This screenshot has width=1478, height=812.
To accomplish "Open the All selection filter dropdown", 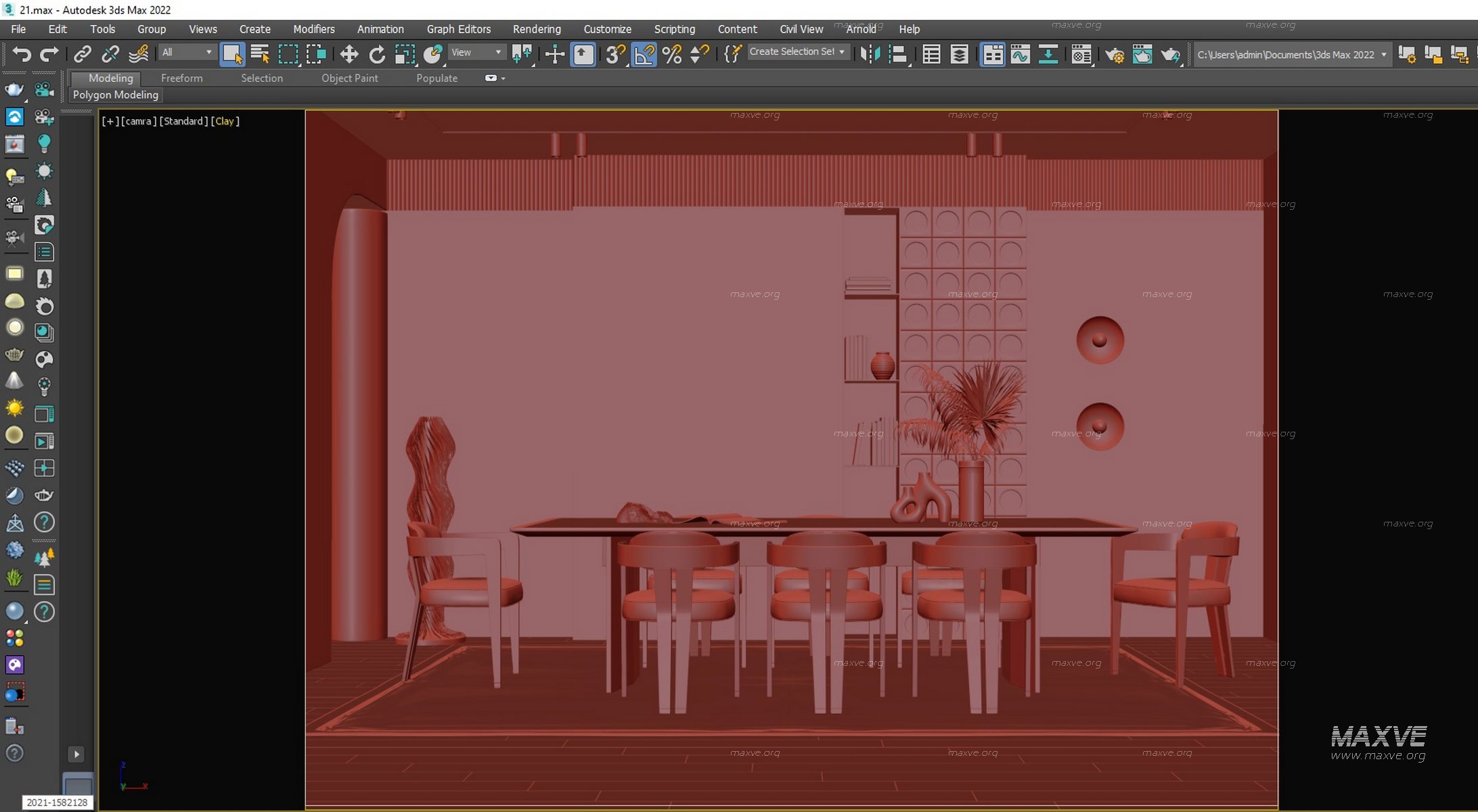I will click(x=187, y=52).
